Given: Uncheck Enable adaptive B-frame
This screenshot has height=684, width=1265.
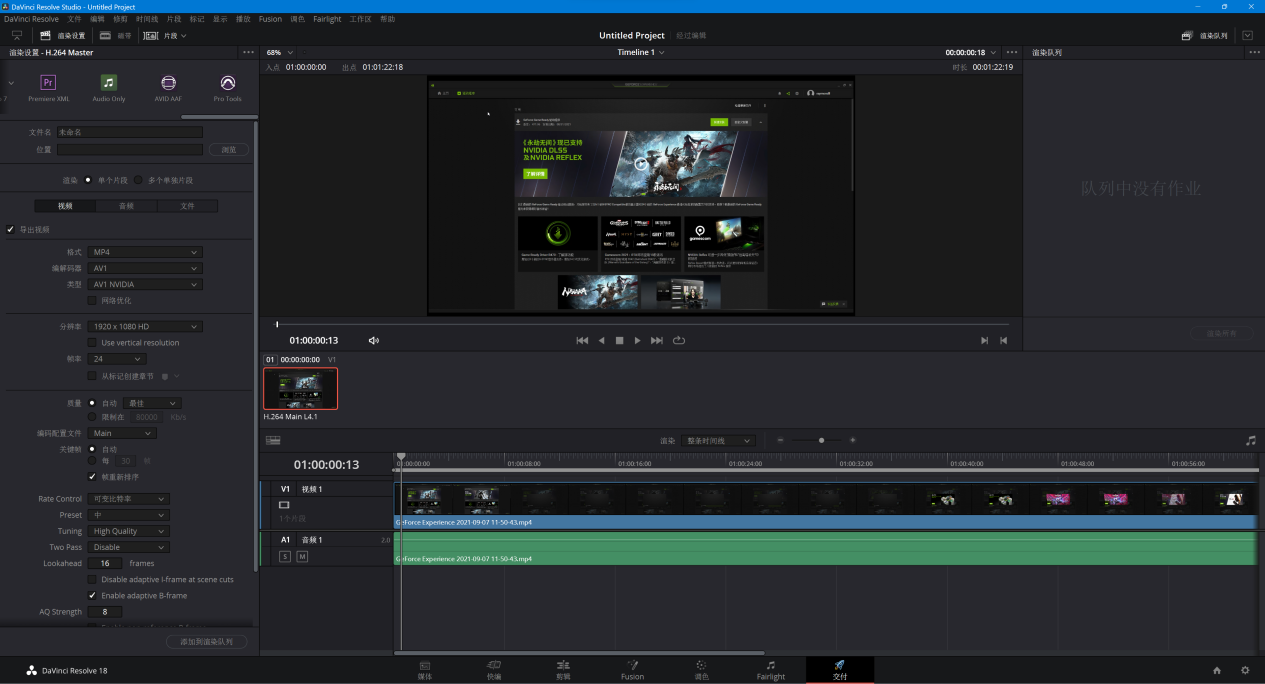Looking at the screenshot, I should coord(93,595).
